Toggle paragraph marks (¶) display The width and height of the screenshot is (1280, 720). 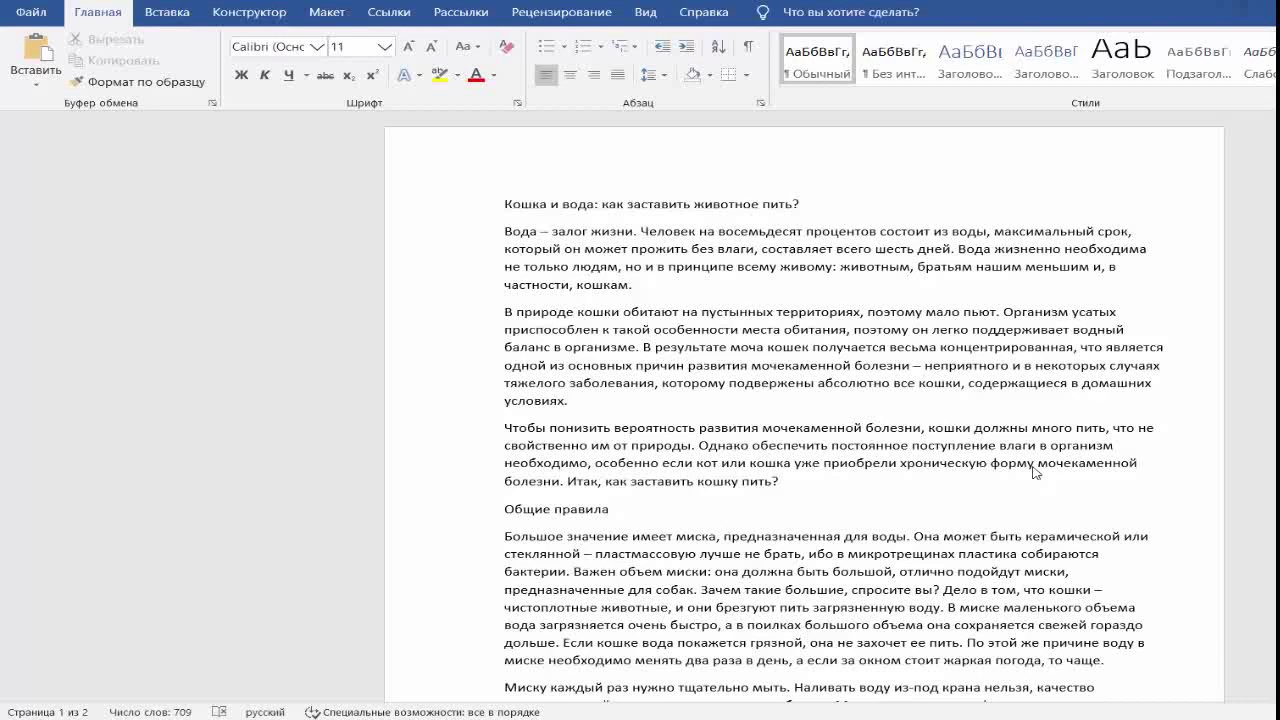tap(748, 47)
